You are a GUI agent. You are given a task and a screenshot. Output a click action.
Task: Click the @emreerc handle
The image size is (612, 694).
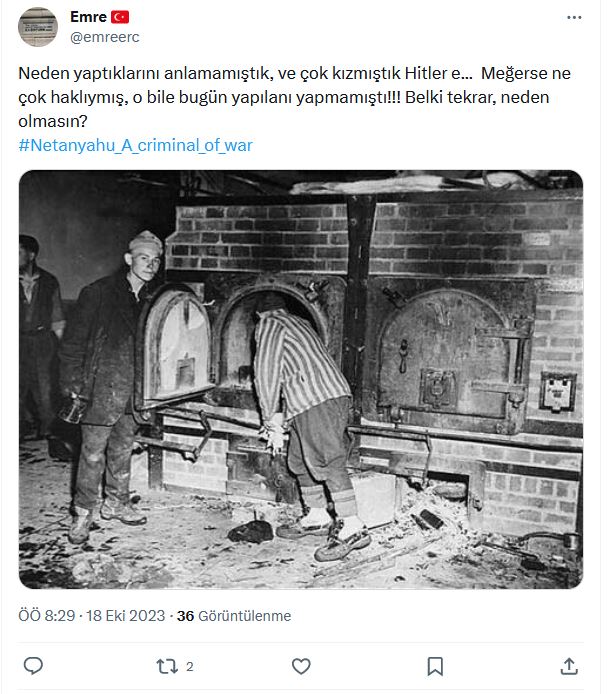105,37
